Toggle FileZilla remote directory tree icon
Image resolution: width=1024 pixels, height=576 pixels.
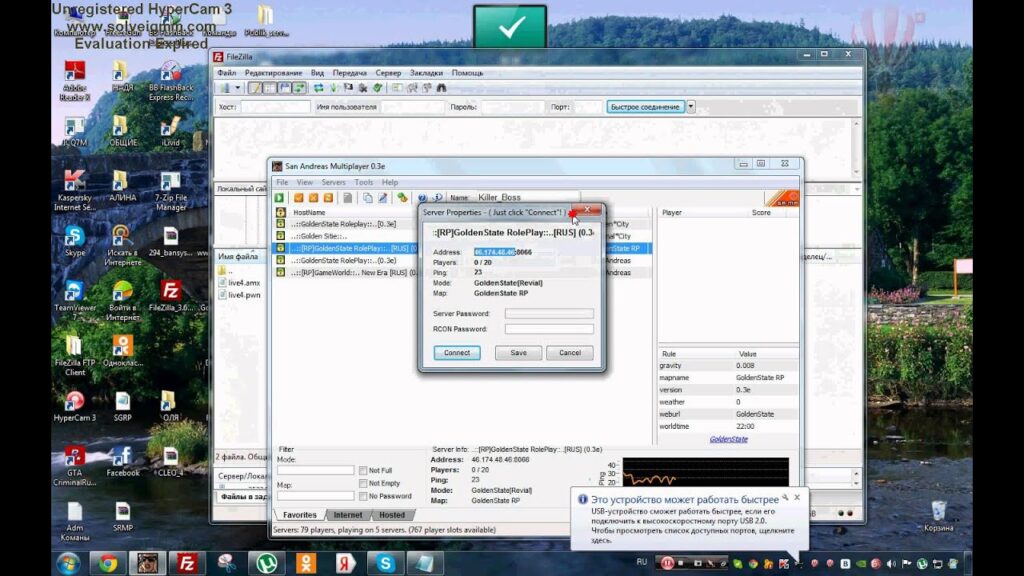[x=285, y=88]
